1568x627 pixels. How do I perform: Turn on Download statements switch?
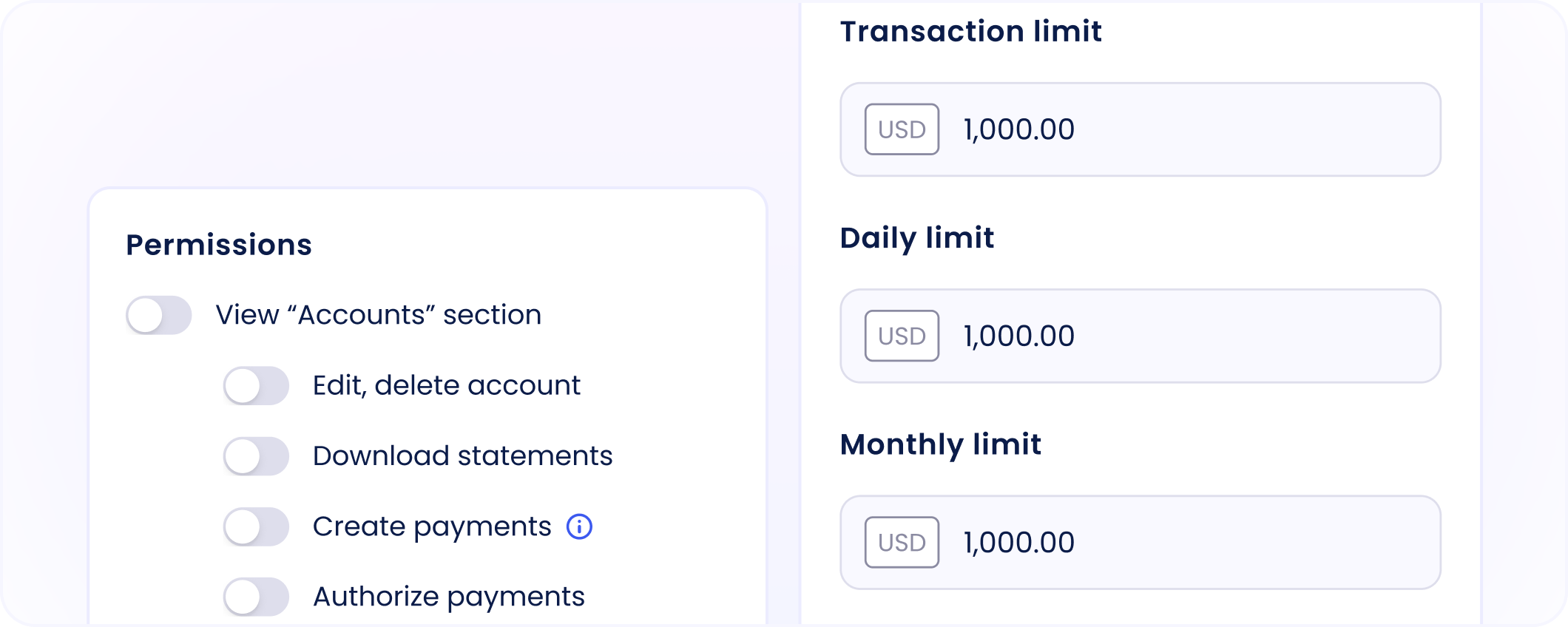(x=256, y=456)
